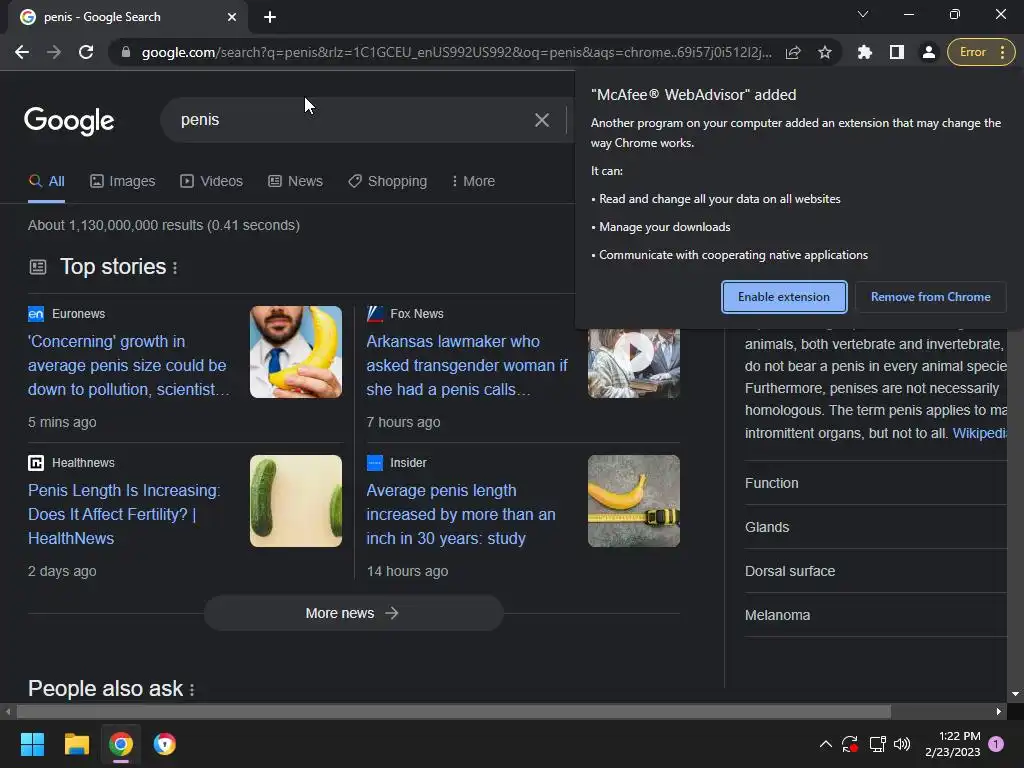View site information via lock icon
Screen dimensions: 1024x768
[x=125, y=52]
